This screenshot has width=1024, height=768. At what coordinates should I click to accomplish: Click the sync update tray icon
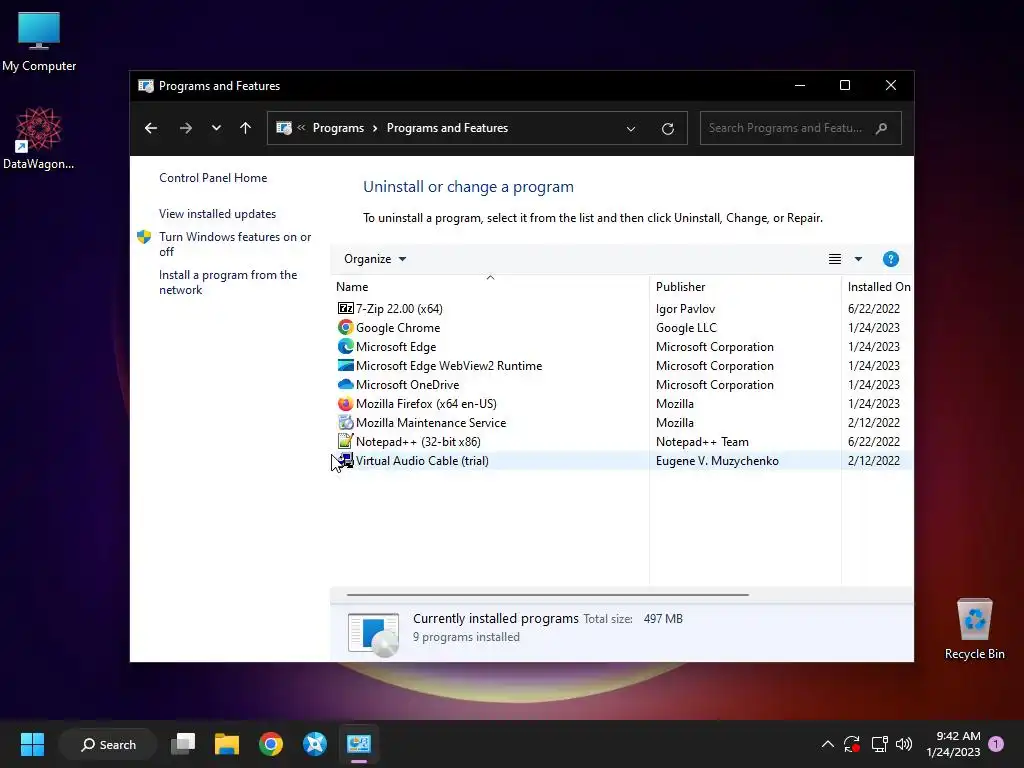pyautogui.click(x=852, y=744)
